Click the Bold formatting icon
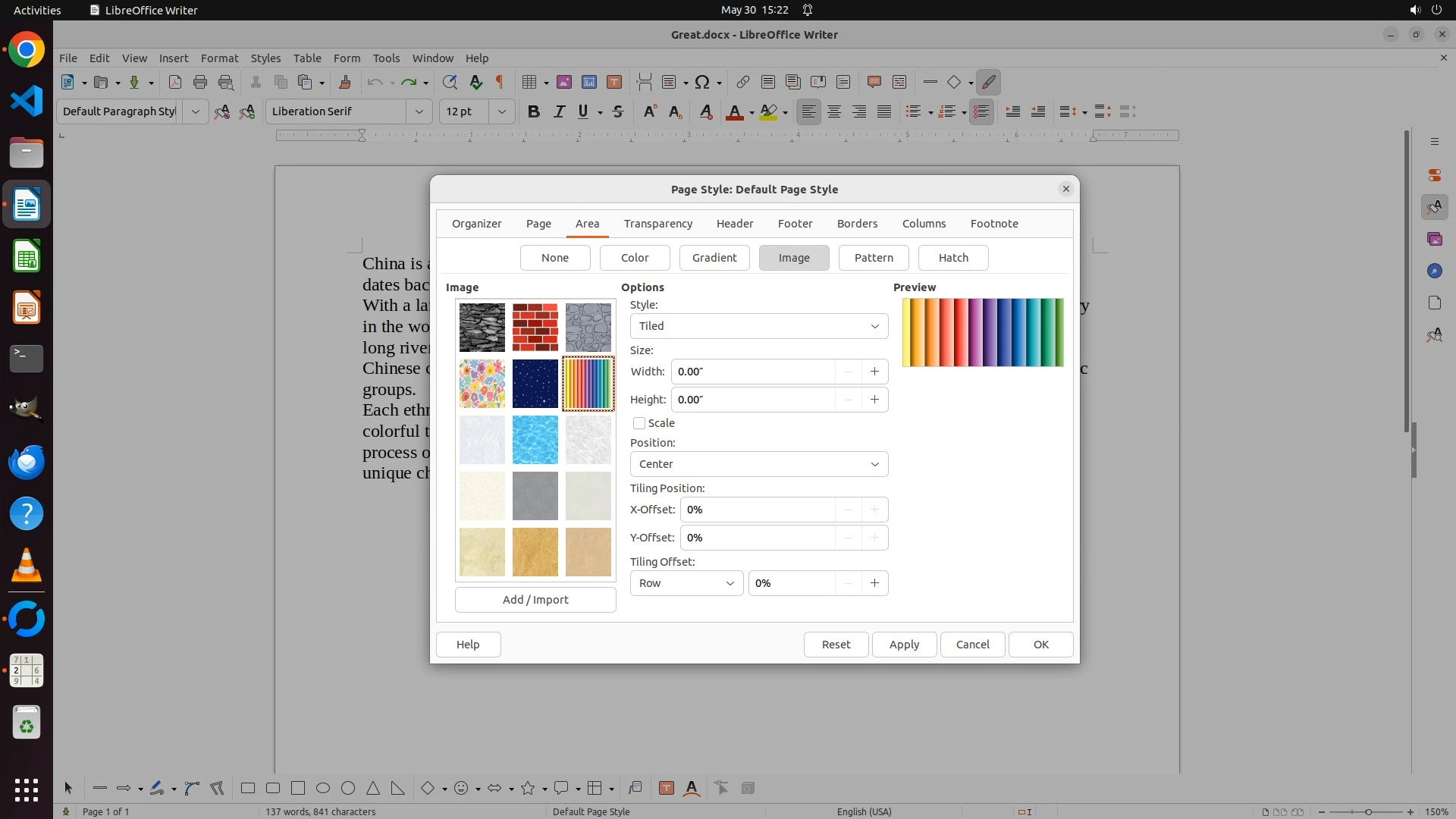1456x819 pixels. pyautogui.click(x=534, y=111)
